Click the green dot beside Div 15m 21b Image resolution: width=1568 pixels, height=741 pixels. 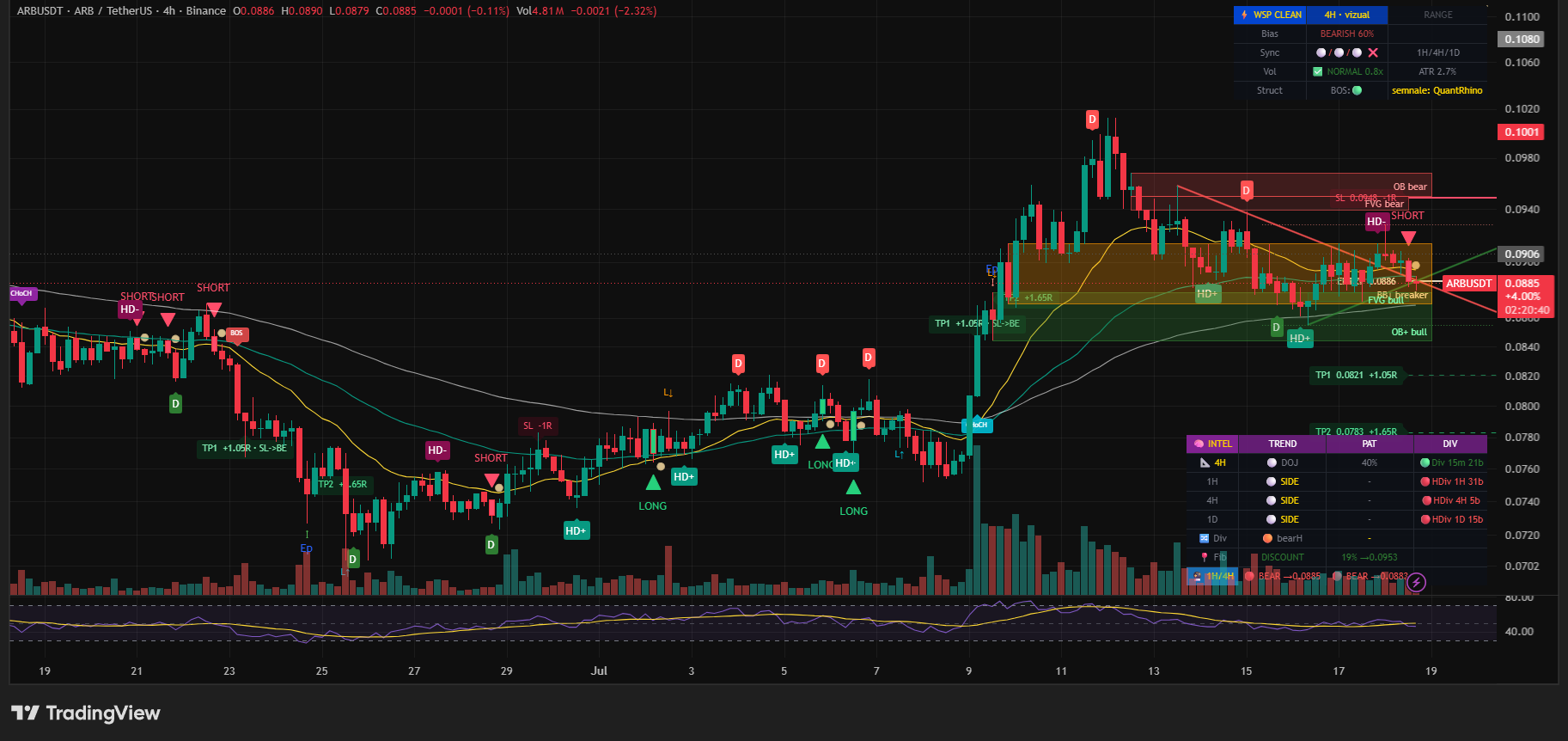tap(1425, 463)
